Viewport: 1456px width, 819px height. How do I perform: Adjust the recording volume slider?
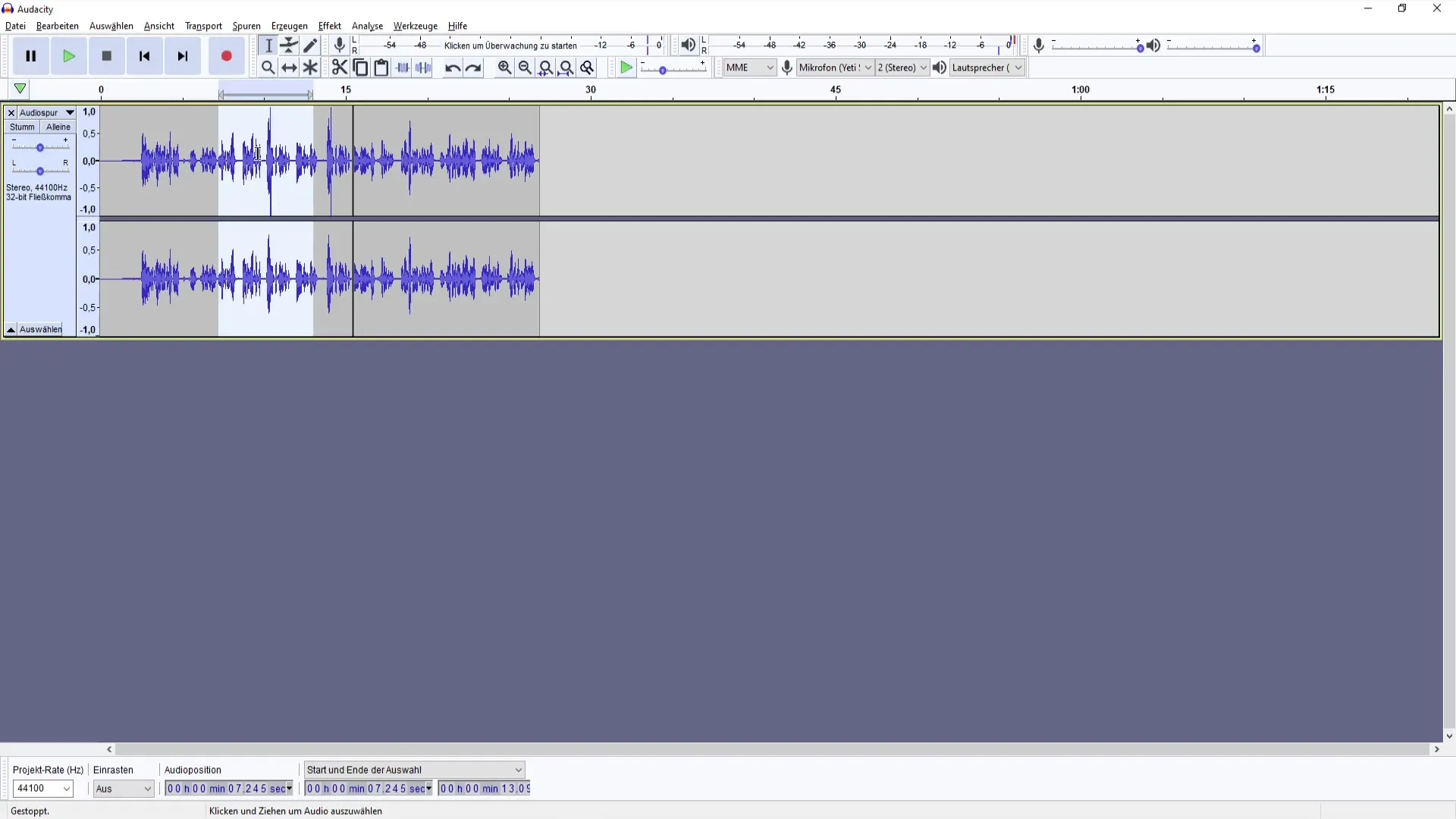[1097, 46]
